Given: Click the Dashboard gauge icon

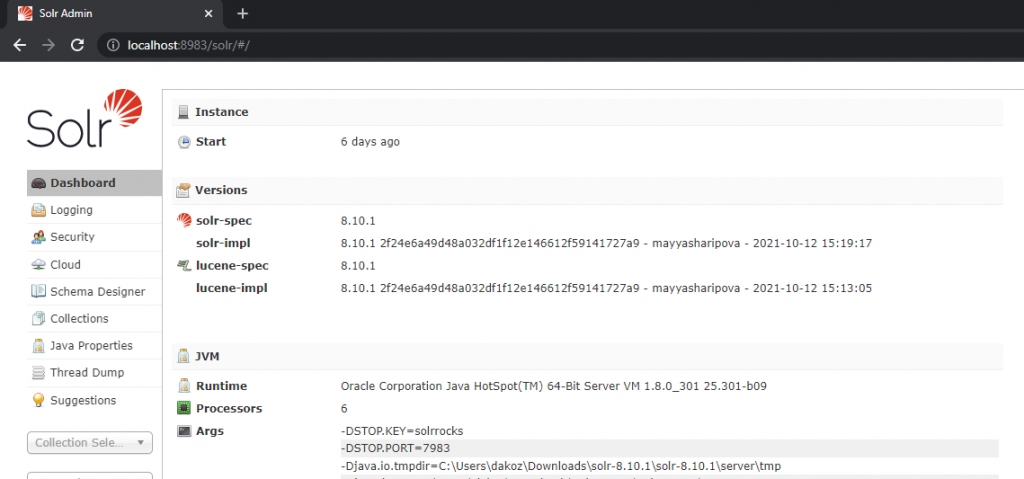Looking at the screenshot, I should [x=39, y=184].
